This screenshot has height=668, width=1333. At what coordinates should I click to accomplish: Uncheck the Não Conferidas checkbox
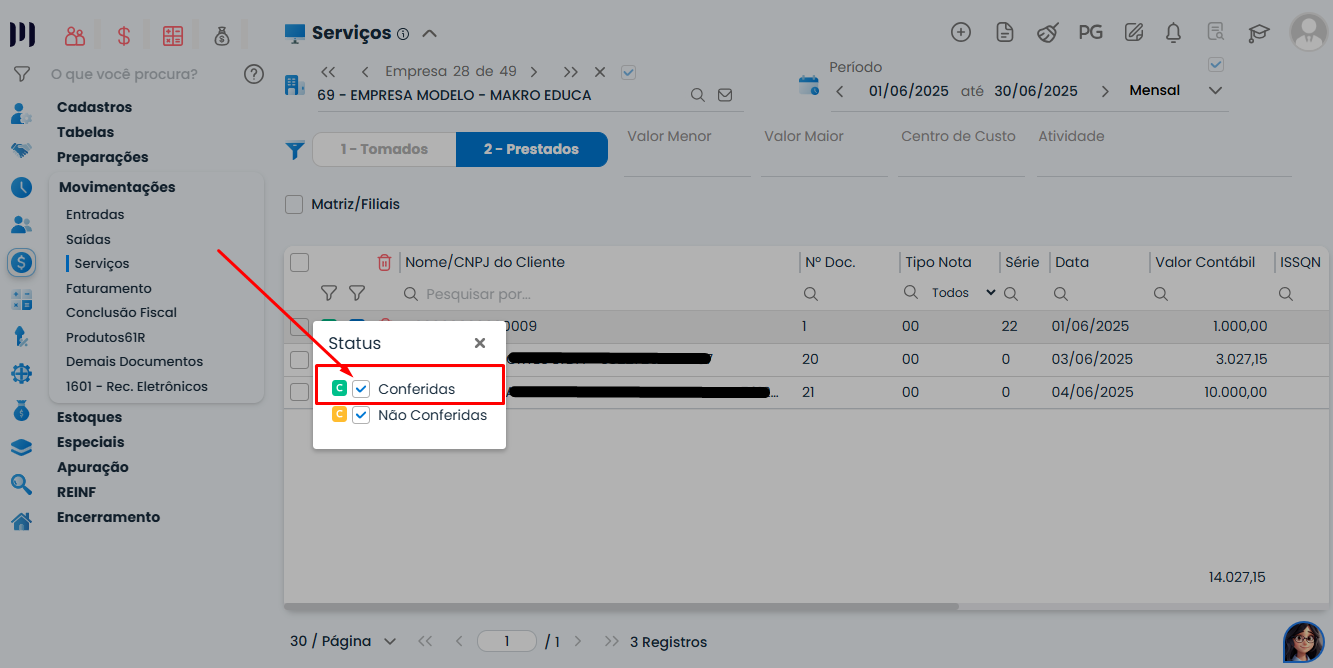(361, 415)
